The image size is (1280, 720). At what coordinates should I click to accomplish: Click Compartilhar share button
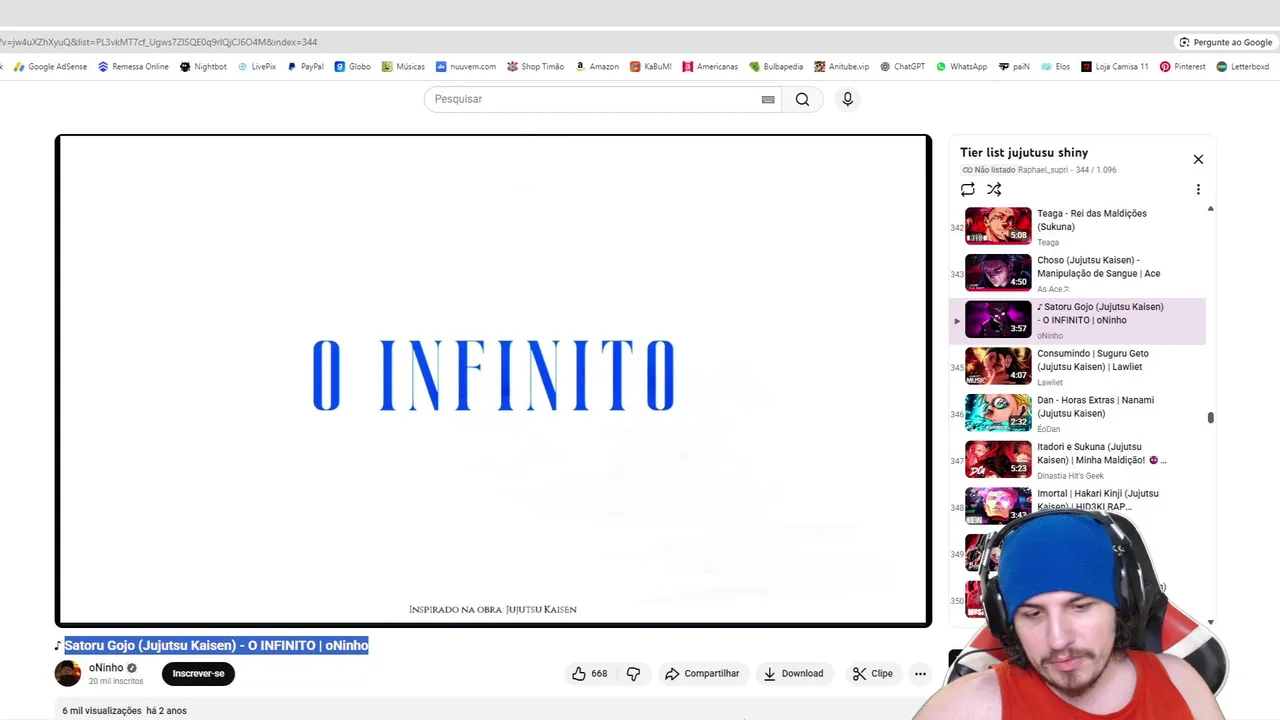[x=702, y=674]
